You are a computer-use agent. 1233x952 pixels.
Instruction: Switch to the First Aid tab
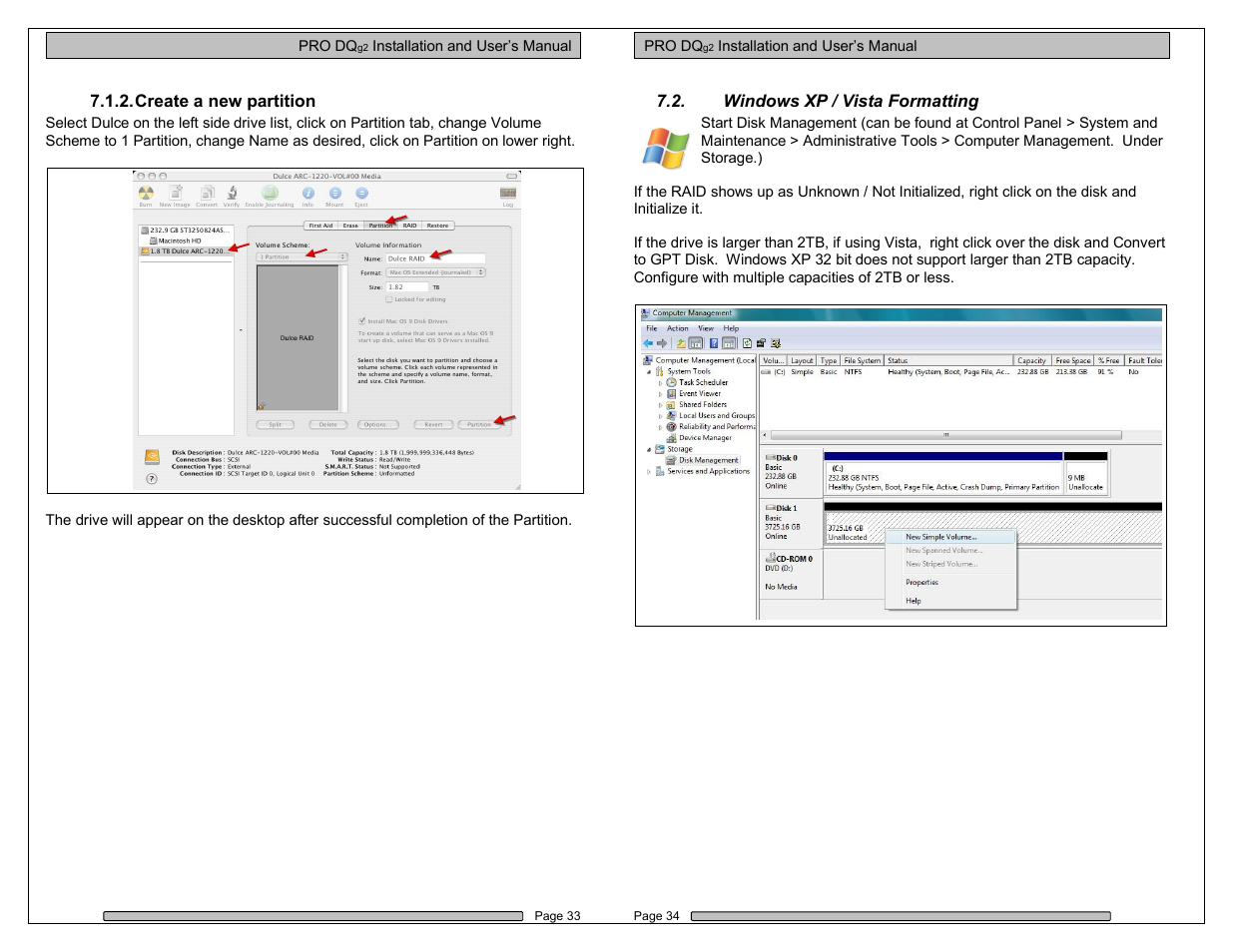click(320, 226)
